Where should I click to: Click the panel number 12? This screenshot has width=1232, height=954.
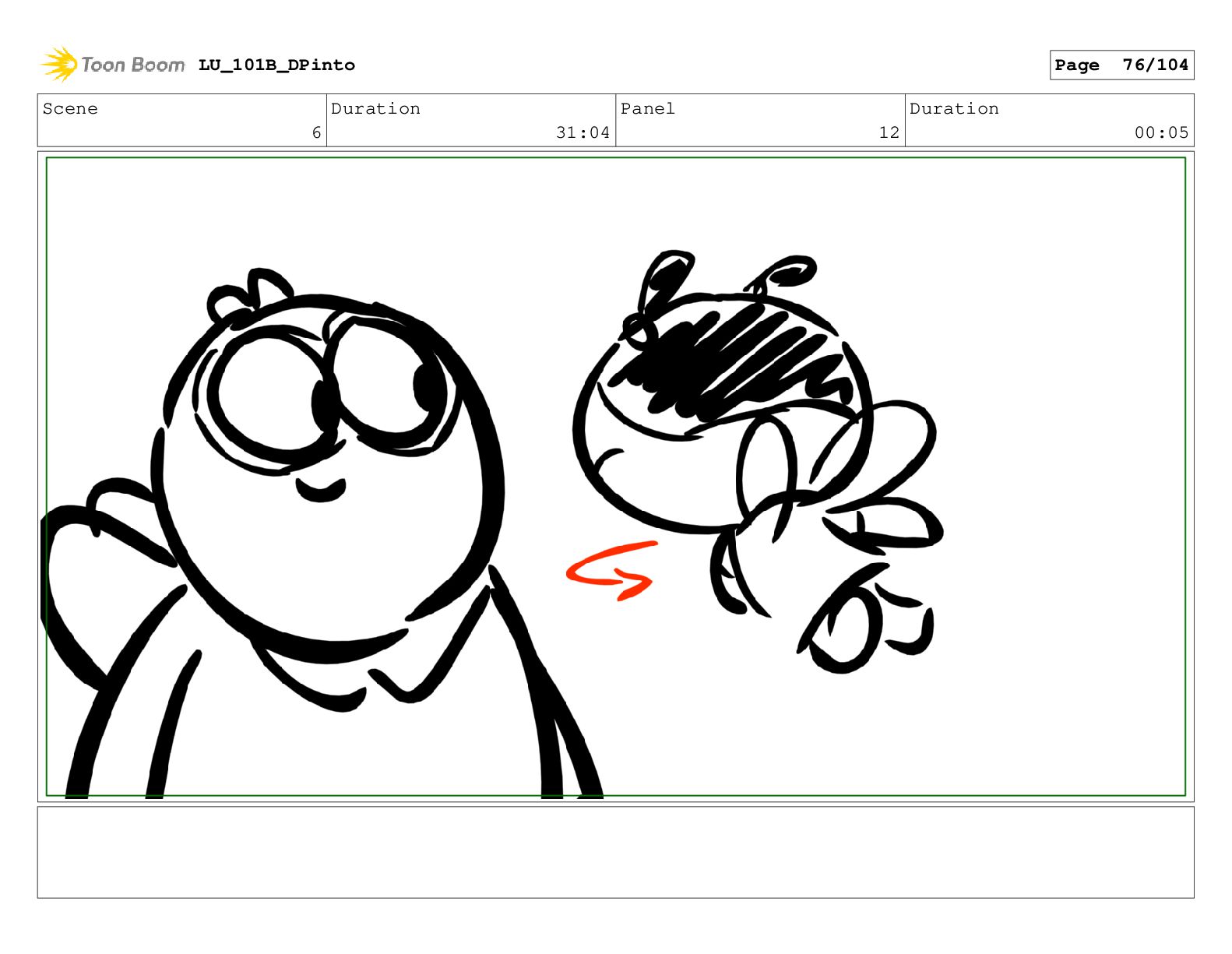click(x=889, y=133)
